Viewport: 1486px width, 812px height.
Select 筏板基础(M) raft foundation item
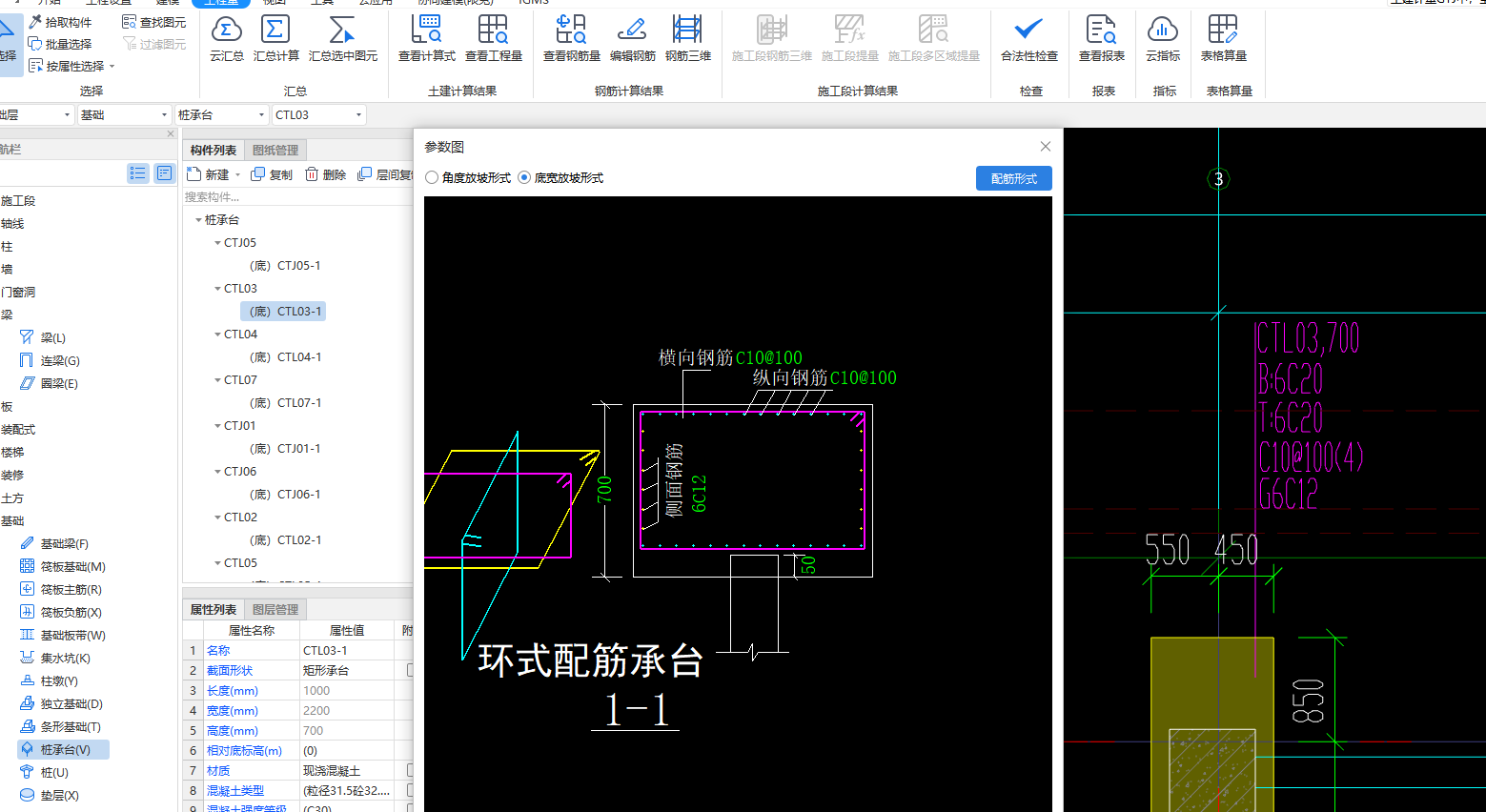pos(63,566)
